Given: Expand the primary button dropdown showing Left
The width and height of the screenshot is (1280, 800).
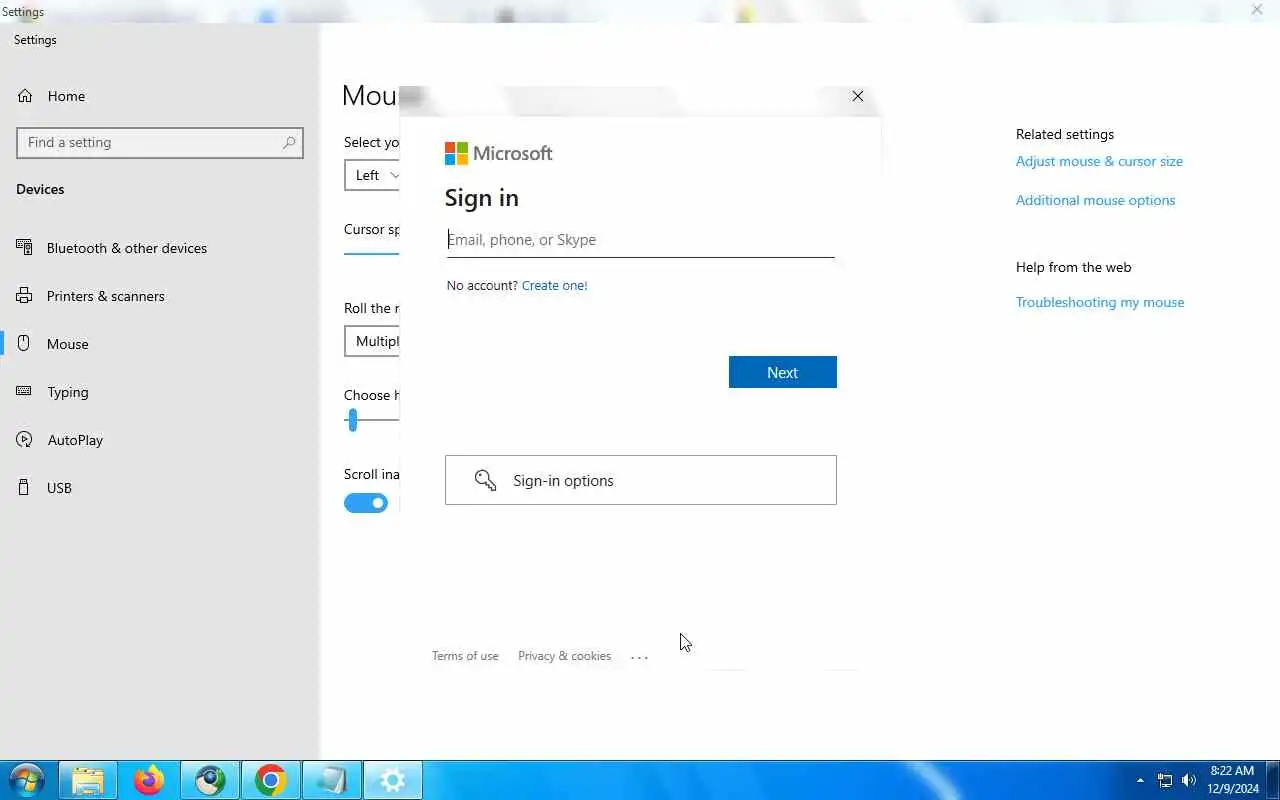Looking at the screenshot, I should pyautogui.click(x=372, y=175).
